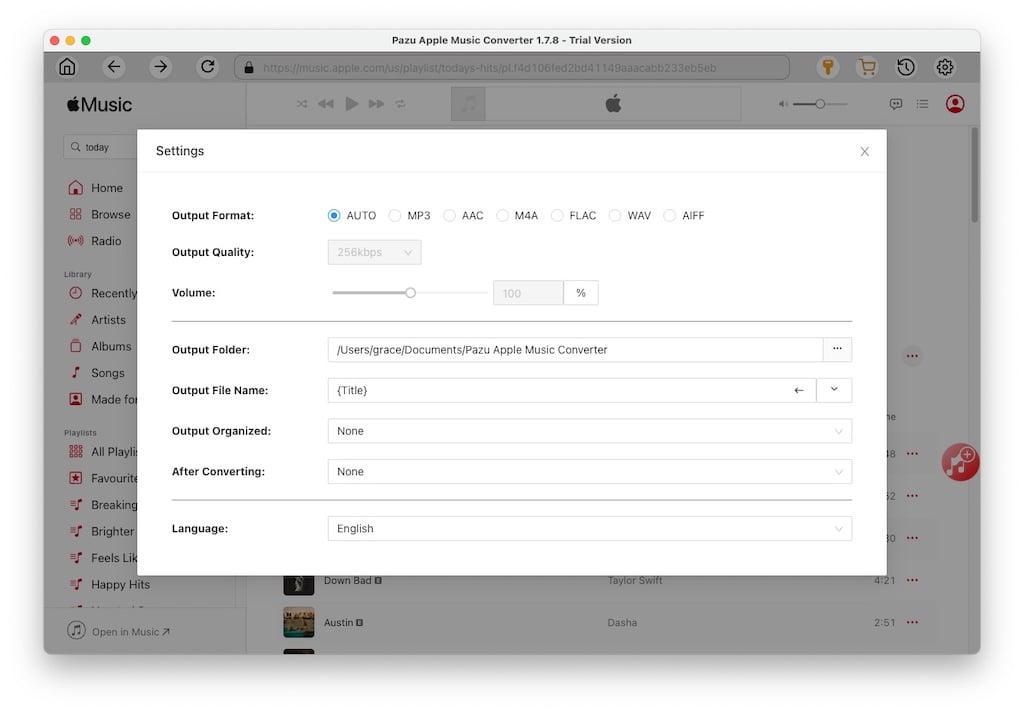Open the Language dropdown

[590, 528]
